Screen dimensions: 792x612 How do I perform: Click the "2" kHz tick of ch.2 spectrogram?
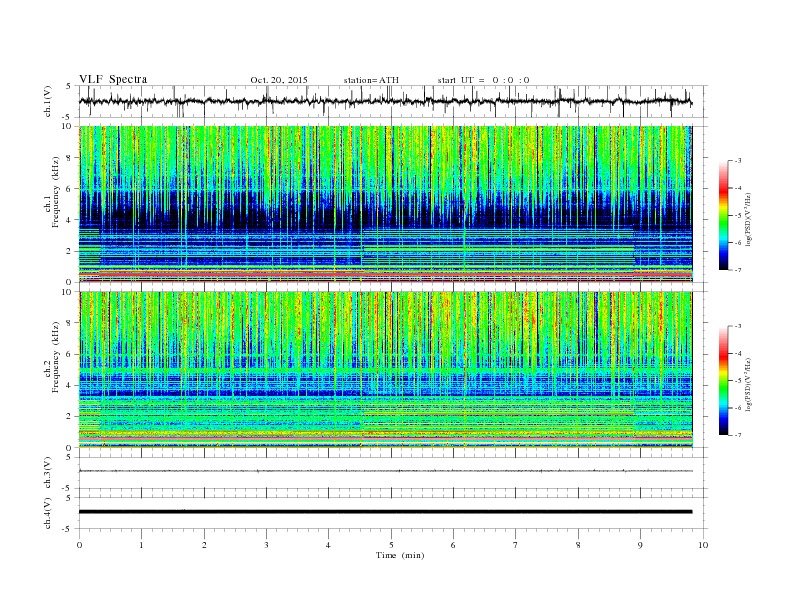70,417
